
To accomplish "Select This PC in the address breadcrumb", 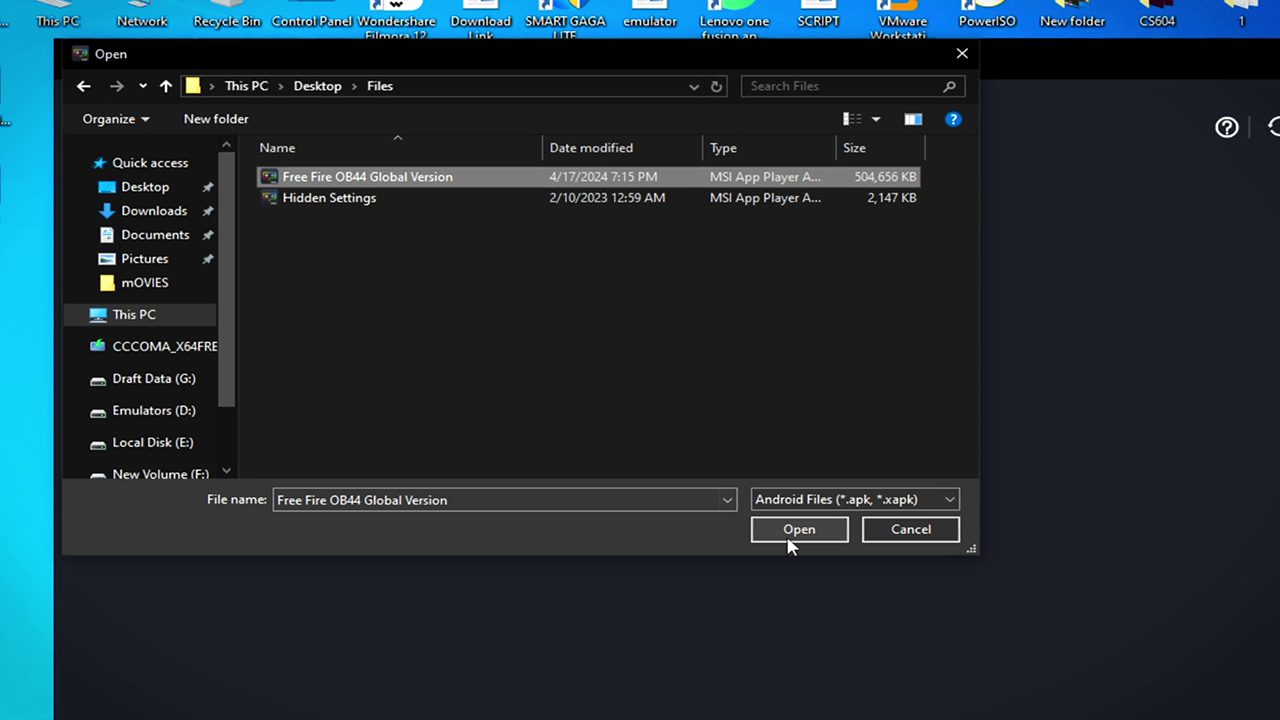I will click(x=246, y=86).
